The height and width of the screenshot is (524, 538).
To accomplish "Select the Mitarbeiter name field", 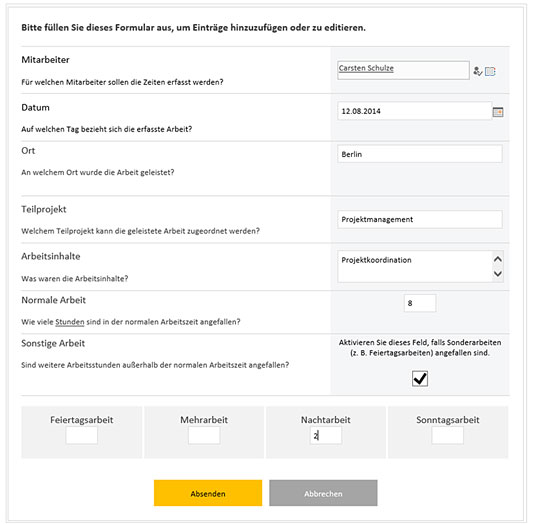I will click(x=403, y=70).
